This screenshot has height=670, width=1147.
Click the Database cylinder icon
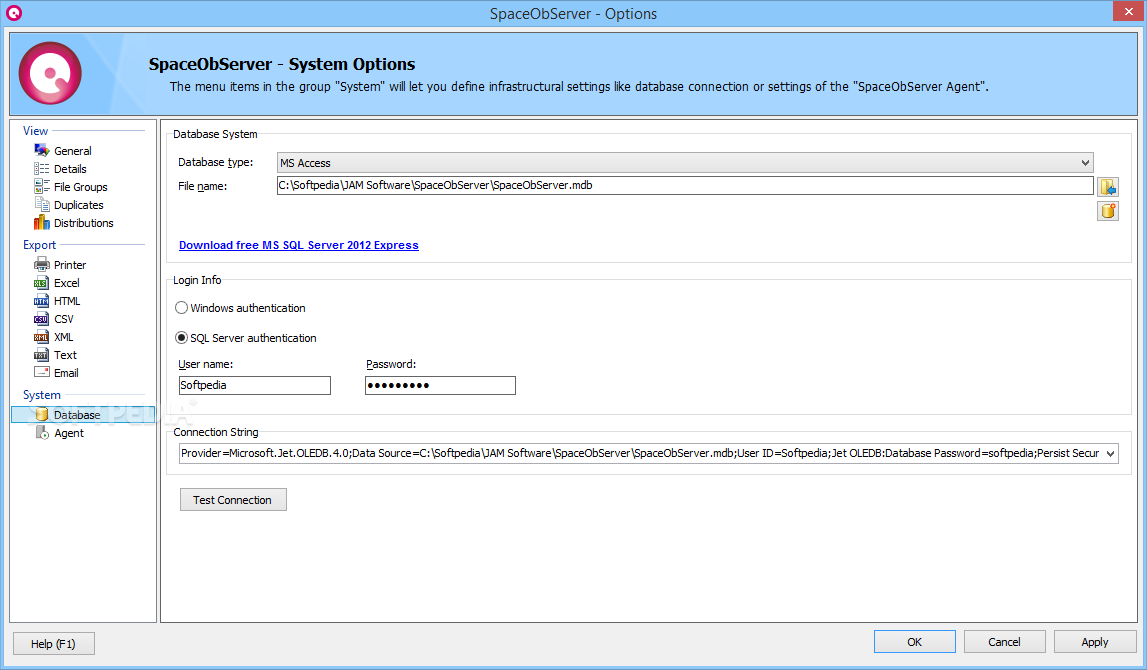42,415
